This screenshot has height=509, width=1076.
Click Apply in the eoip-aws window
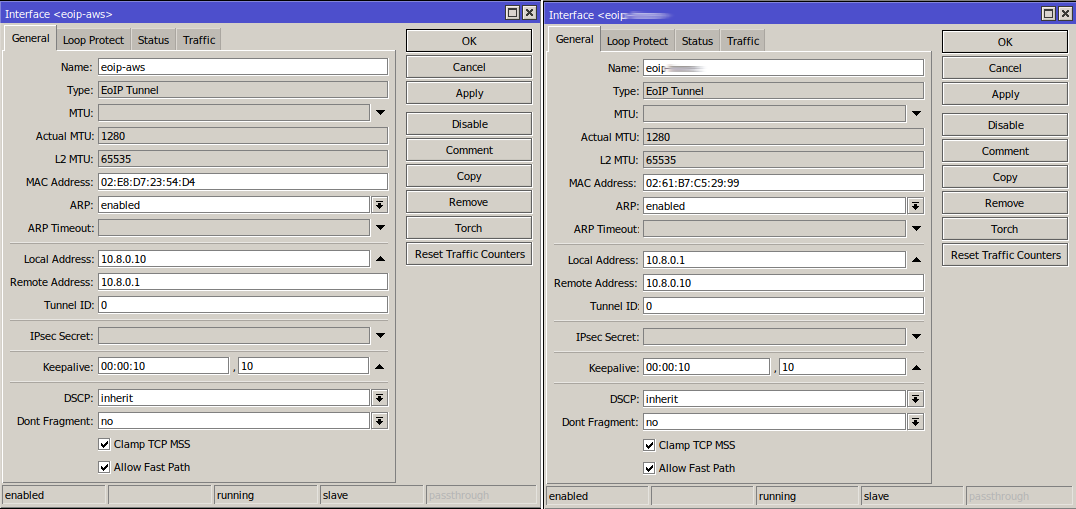point(469,93)
